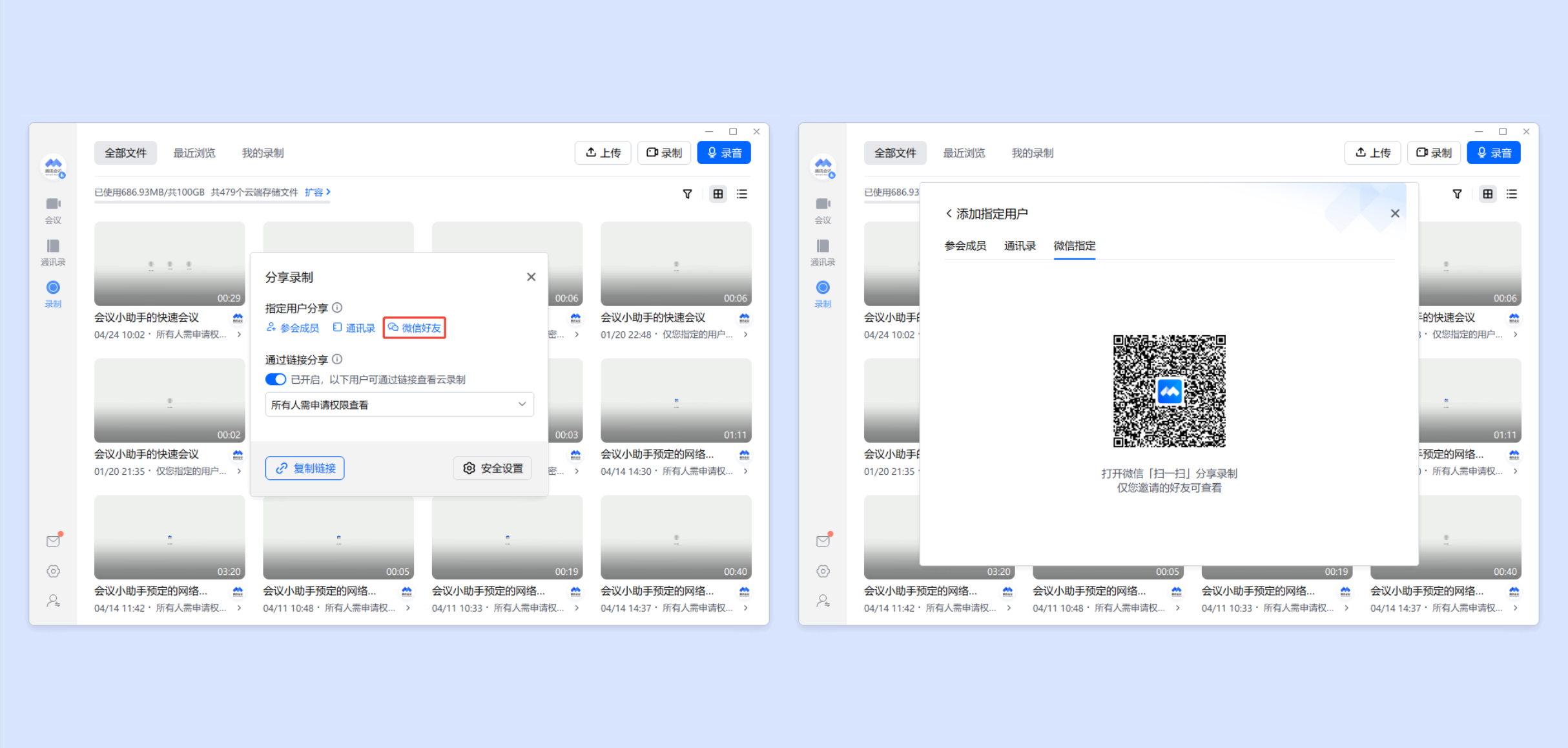Open 03:20 recording thumbnail in left window
Image resolution: width=1568 pixels, height=748 pixels.
pos(170,537)
